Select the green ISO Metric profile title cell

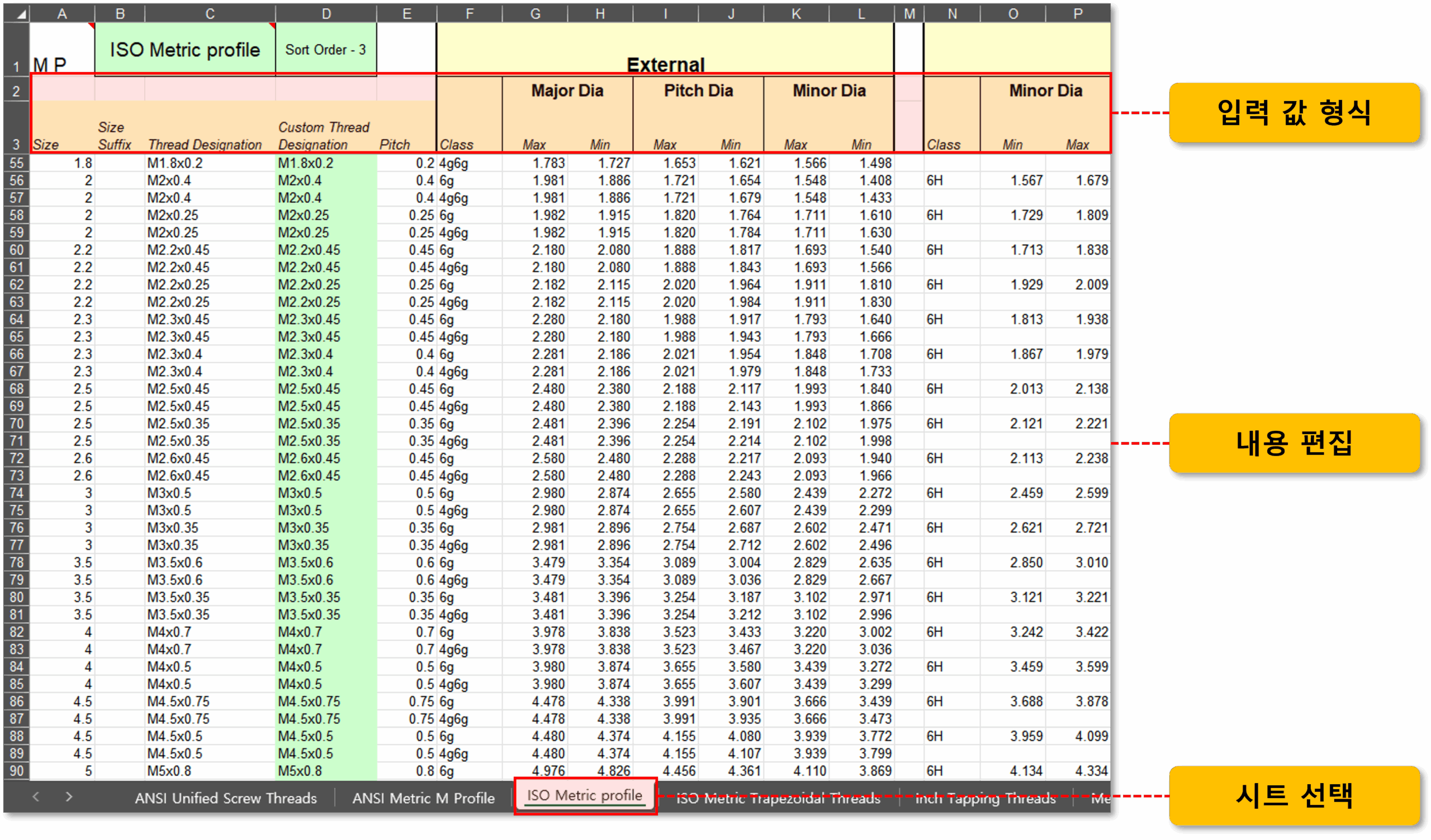(x=185, y=49)
